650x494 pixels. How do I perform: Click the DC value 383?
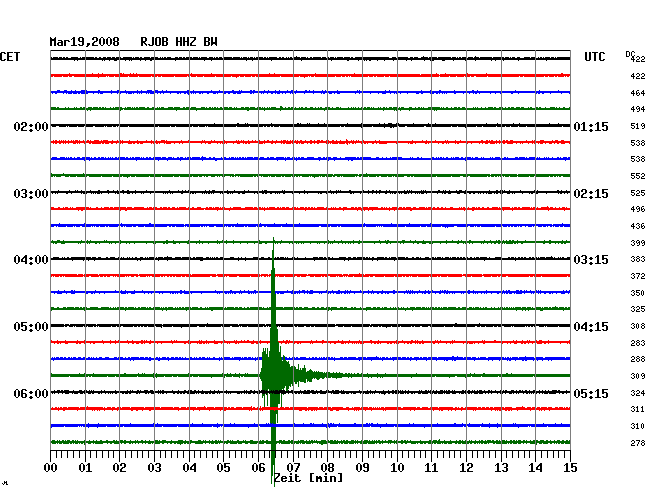coord(638,259)
